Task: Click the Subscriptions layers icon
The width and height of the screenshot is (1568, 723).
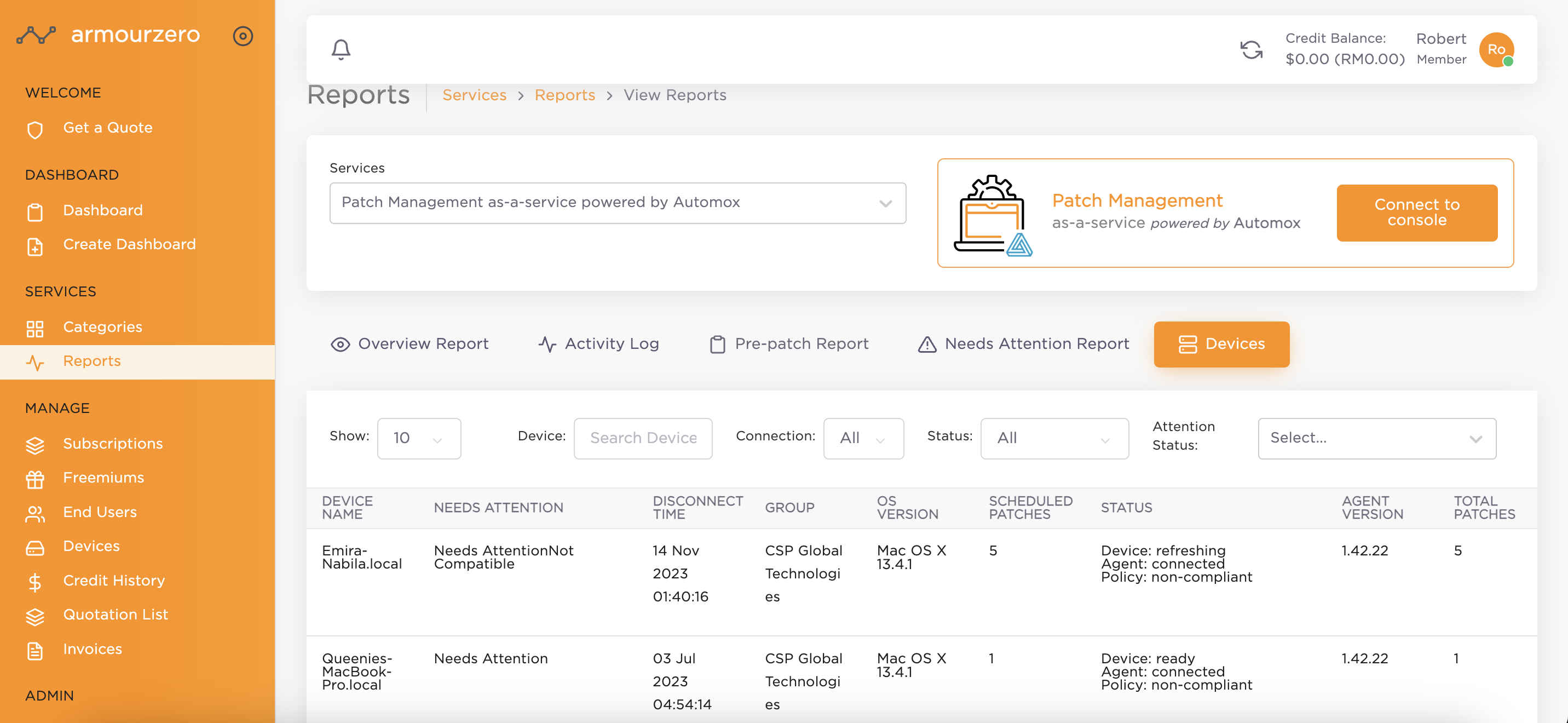Action: point(35,445)
